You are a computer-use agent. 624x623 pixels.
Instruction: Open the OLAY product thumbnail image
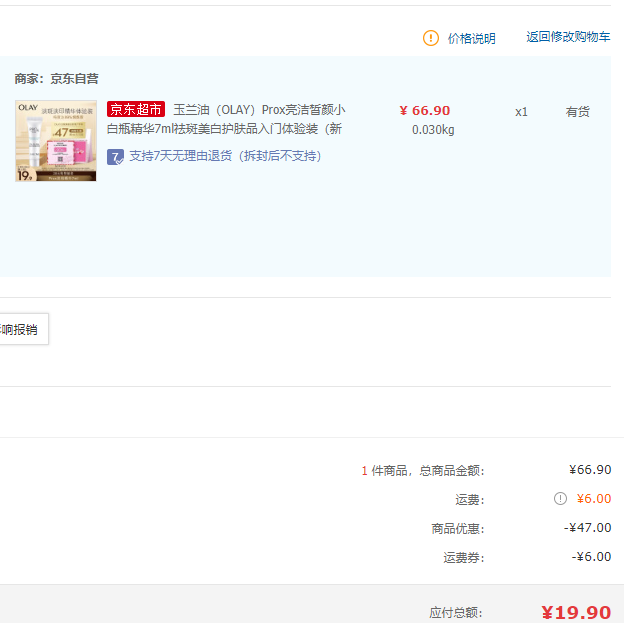coord(56,141)
